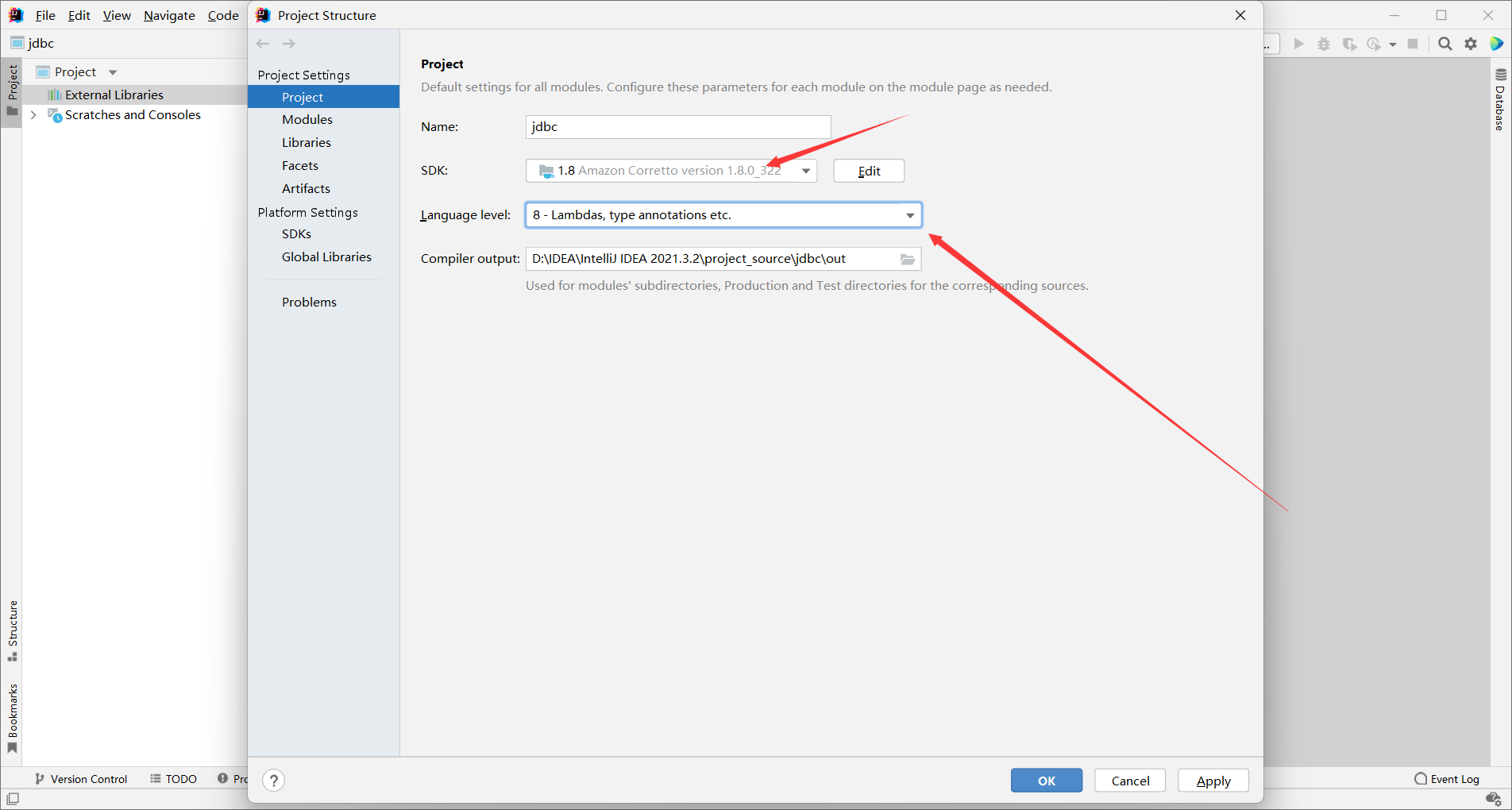1512x810 pixels.
Task: Open the Version Control tool window
Action: tap(81, 779)
